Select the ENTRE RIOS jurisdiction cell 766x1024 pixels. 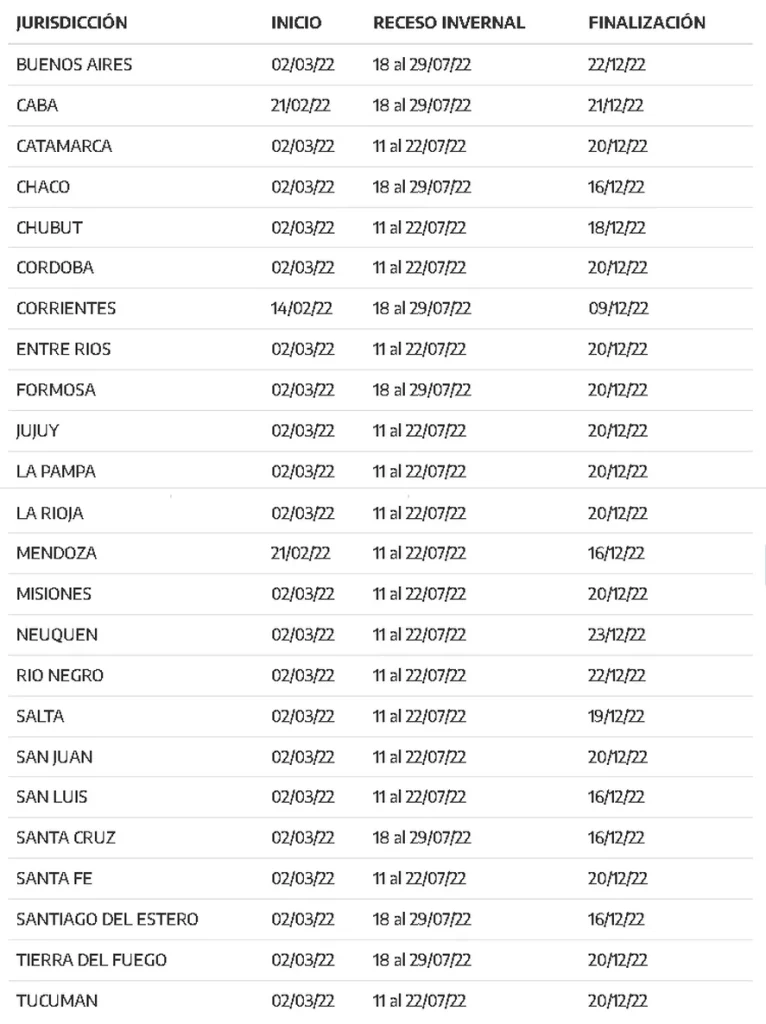coord(63,350)
